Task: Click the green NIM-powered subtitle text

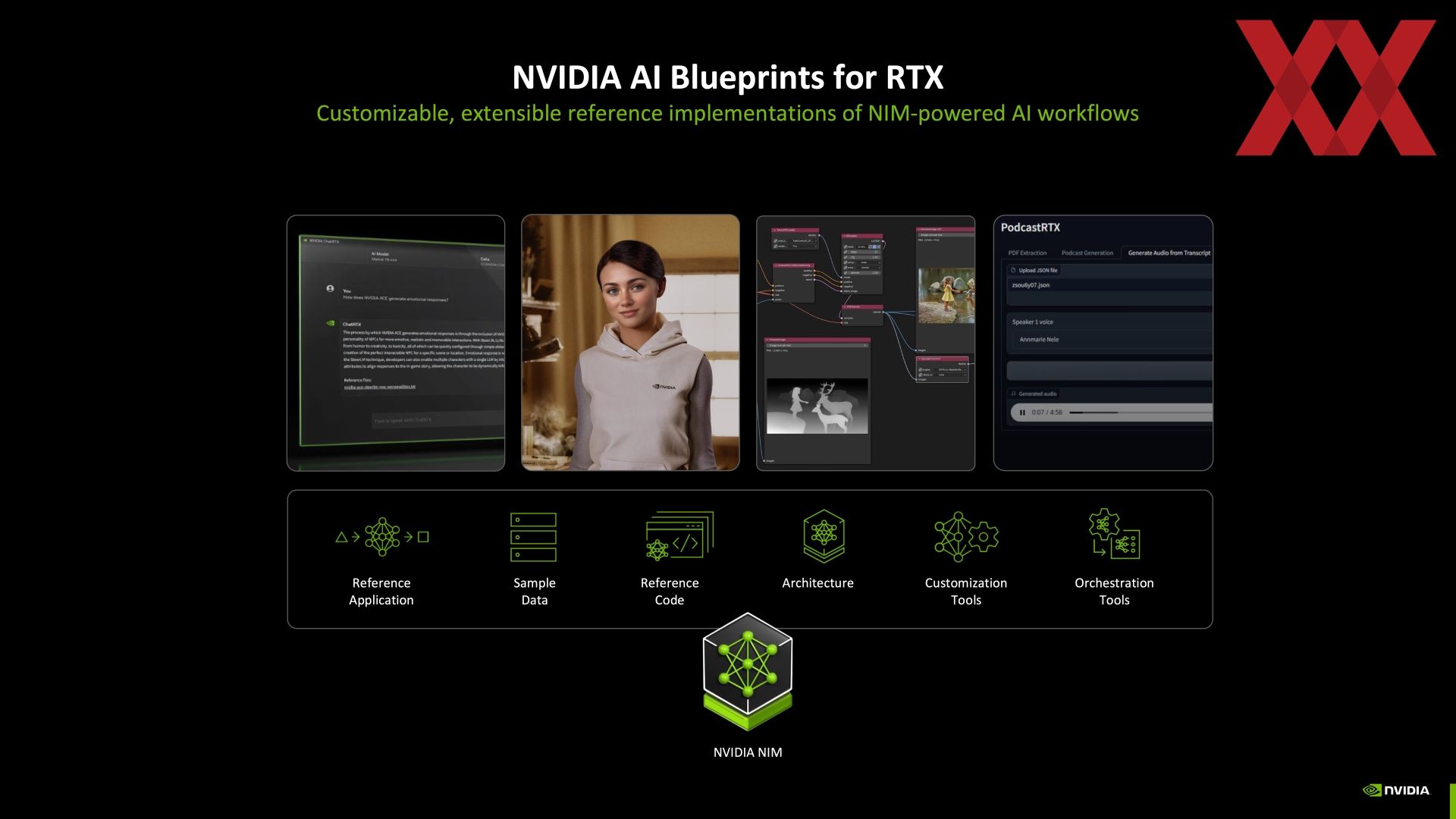Action: coord(727,113)
